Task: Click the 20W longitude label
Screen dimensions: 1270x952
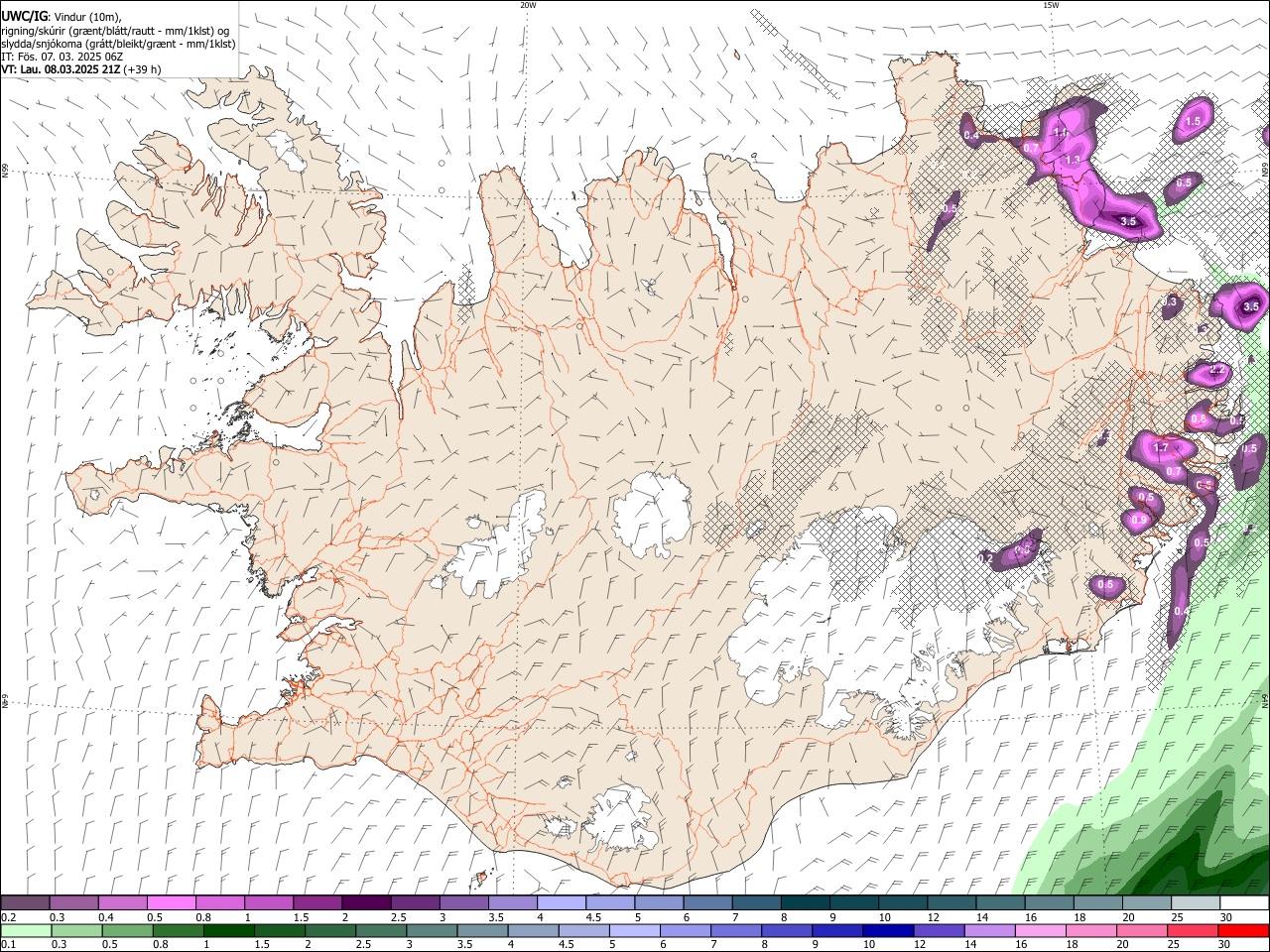Action: pyautogui.click(x=528, y=5)
